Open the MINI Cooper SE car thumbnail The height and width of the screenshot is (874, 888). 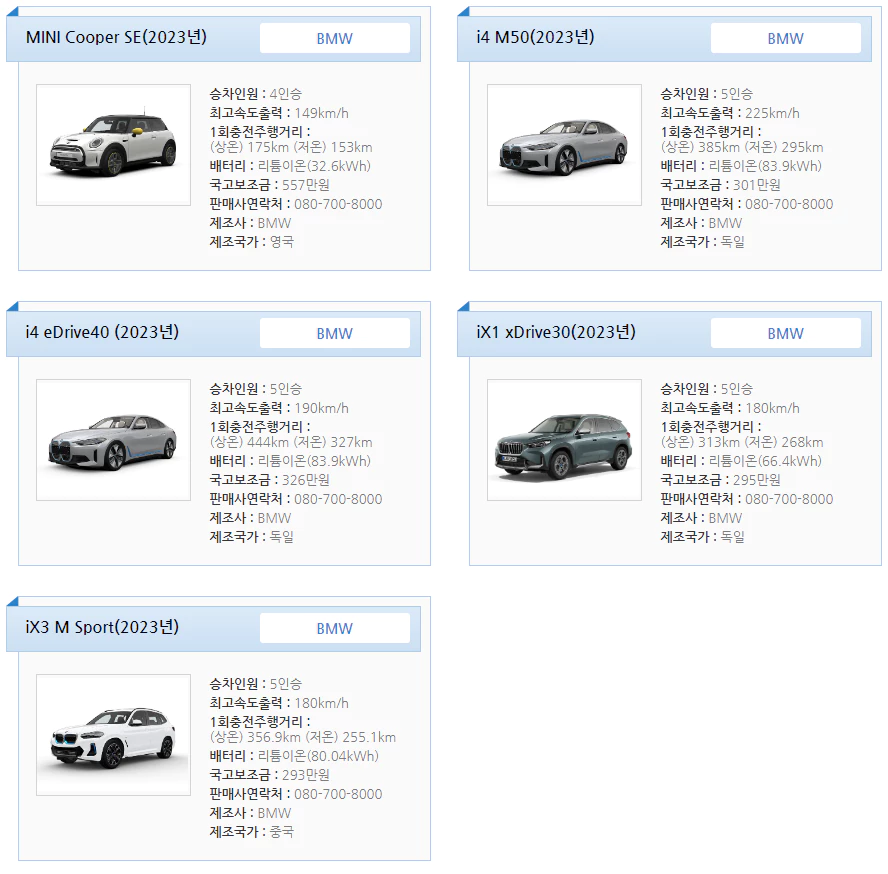click(x=113, y=145)
